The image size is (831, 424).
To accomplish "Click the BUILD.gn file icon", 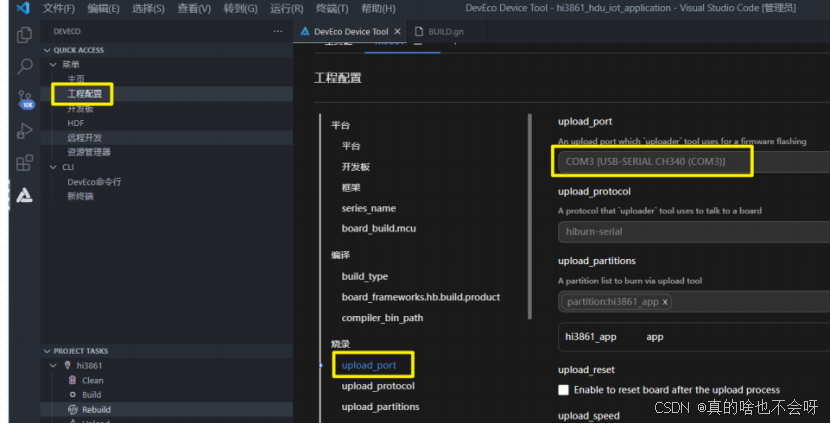I will click(x=419, y=32).
